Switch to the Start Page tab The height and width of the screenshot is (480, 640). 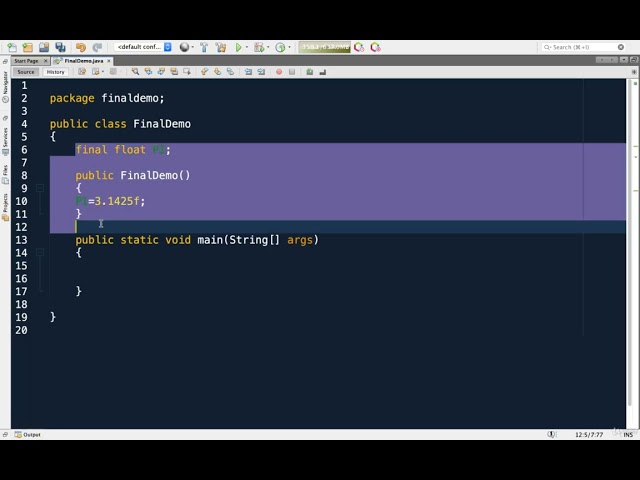pos(26,61)
